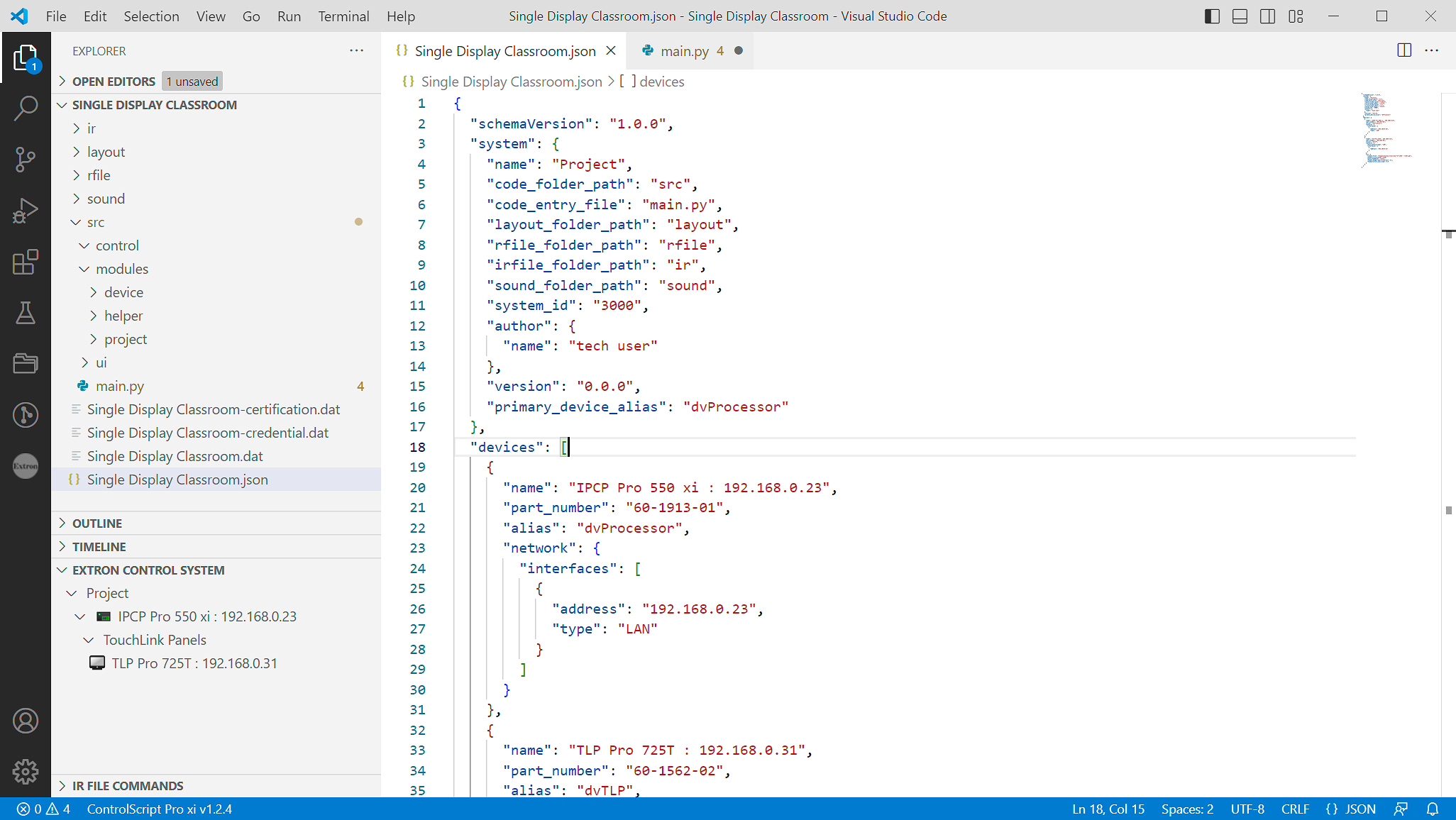
Task: Open the Extensions view
Action: point(26,262)
